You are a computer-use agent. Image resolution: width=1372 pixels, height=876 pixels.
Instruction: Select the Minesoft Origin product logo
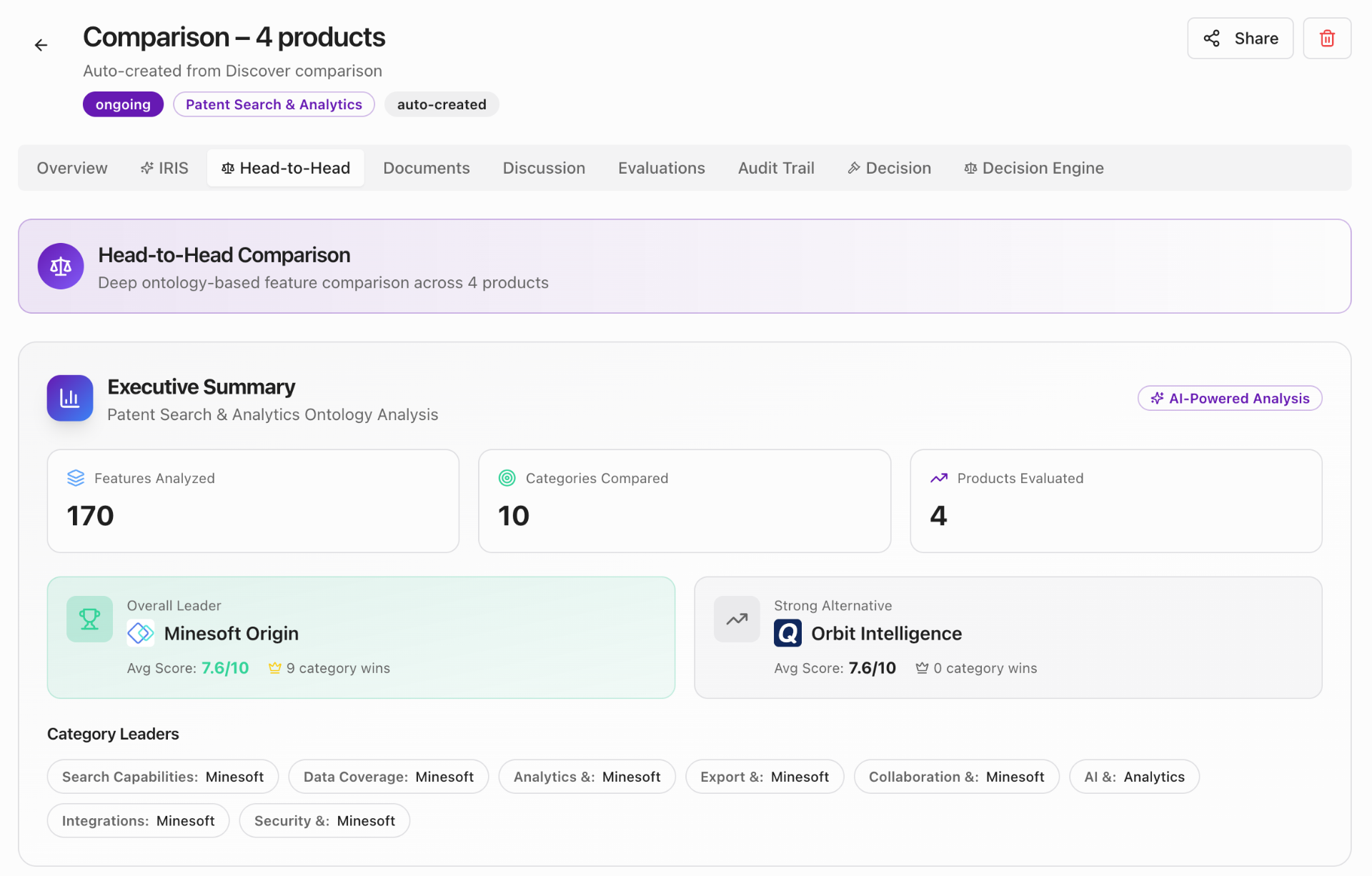(x=140, y=633)
